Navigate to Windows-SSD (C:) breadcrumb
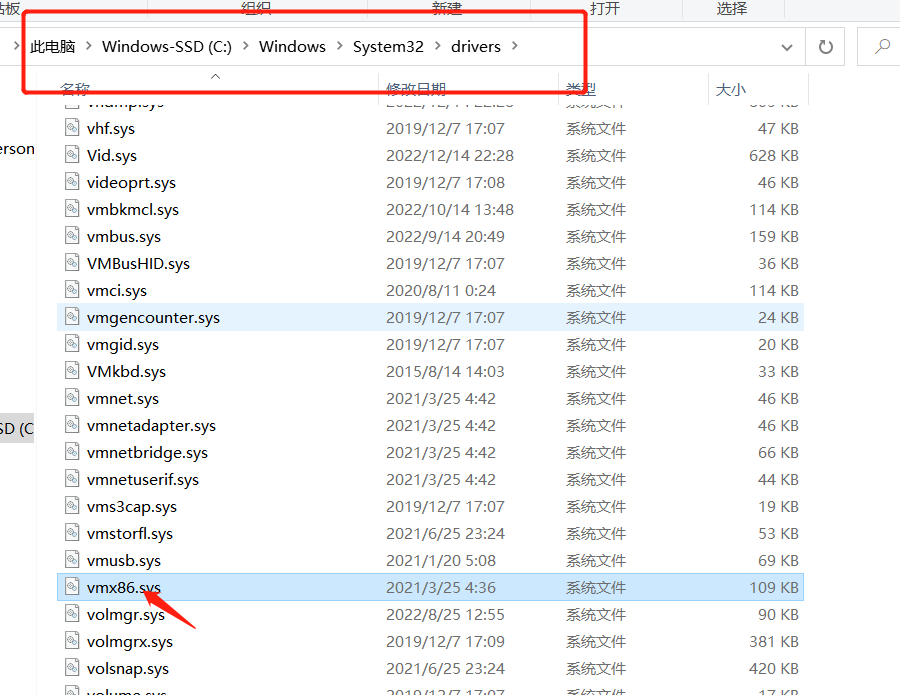This screenshot has width=900, height=695. tap(167, 46)
